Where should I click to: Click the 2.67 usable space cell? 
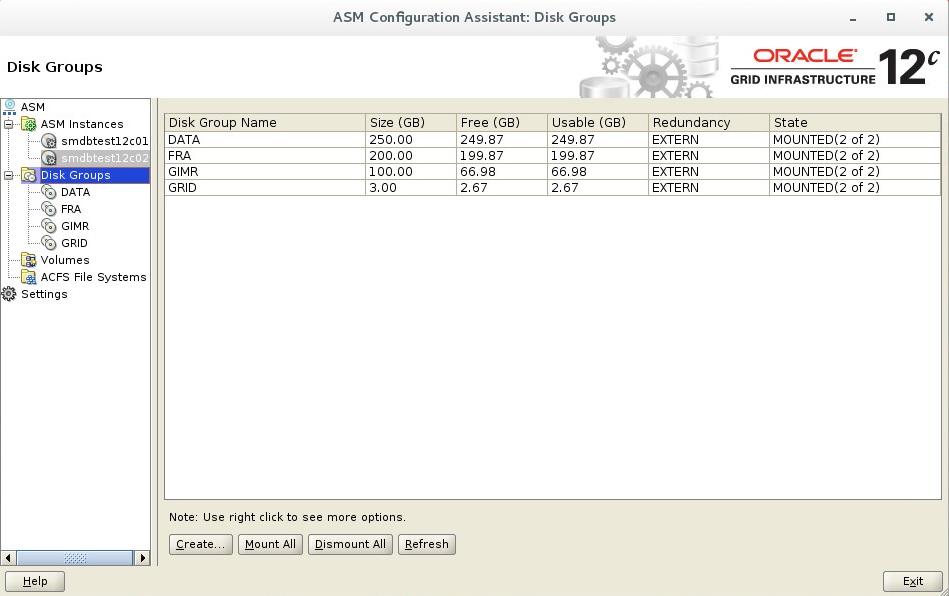(x=598, y=188)
